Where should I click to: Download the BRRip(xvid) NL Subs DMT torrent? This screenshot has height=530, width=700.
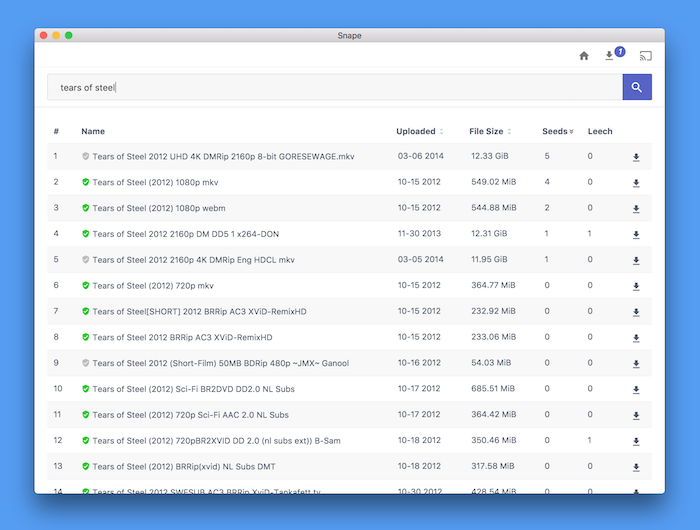tap(636, 467)
